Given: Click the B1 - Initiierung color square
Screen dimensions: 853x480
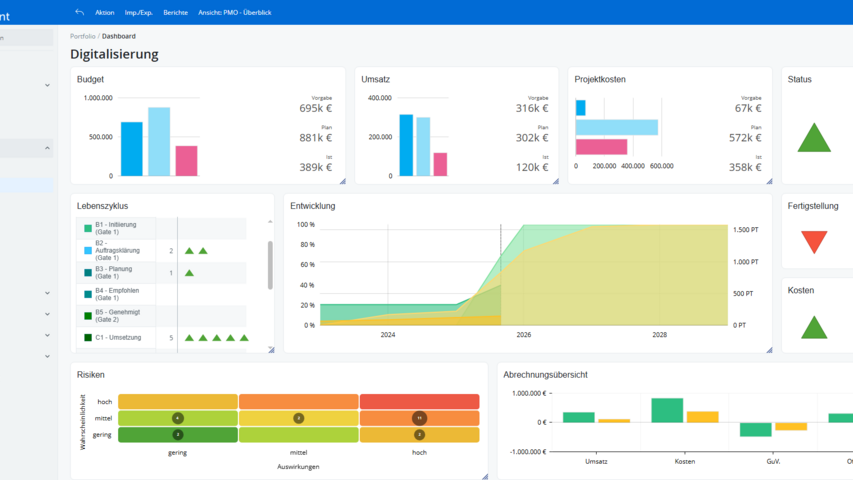Looking at the screenshot, I should (88, 229).
